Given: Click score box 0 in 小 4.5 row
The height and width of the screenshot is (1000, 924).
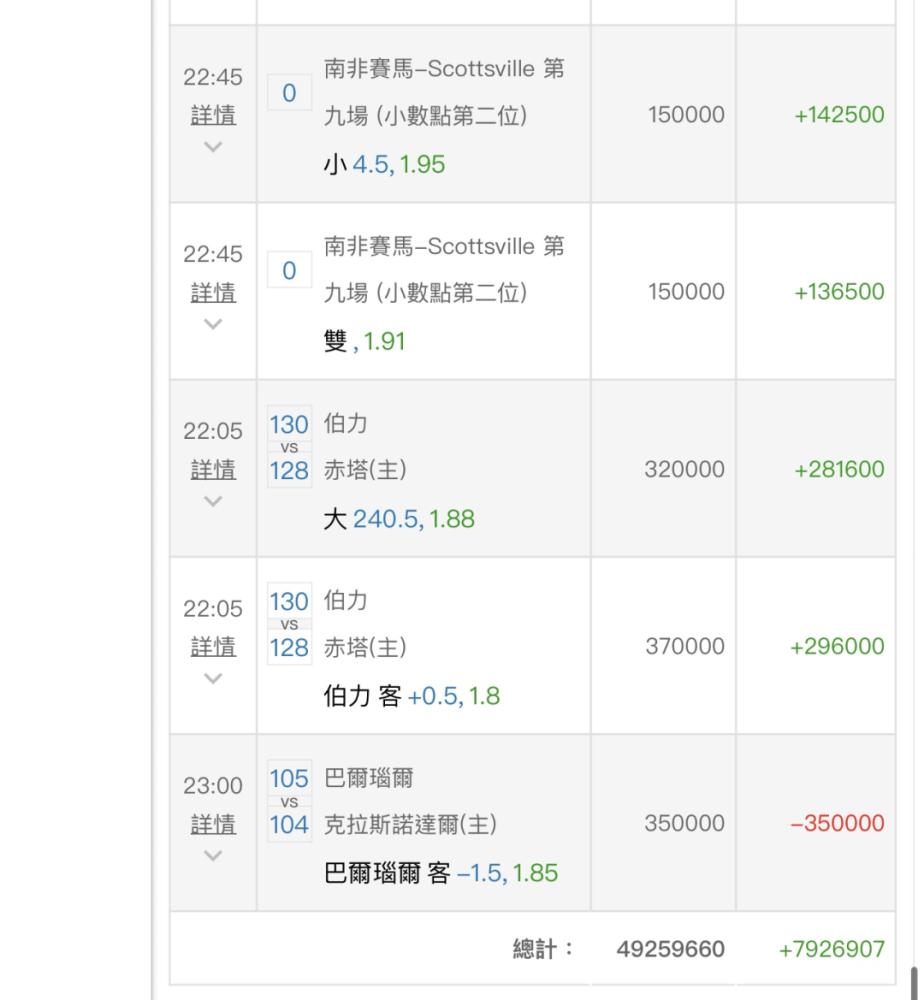Looking at the screenshot, I should 289,94.
